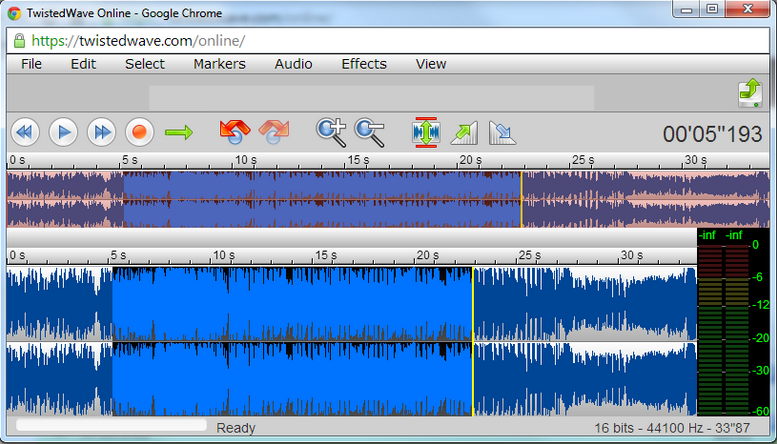
Task: Click the yellow playhead in overview waveform
Action: point(521,199)
